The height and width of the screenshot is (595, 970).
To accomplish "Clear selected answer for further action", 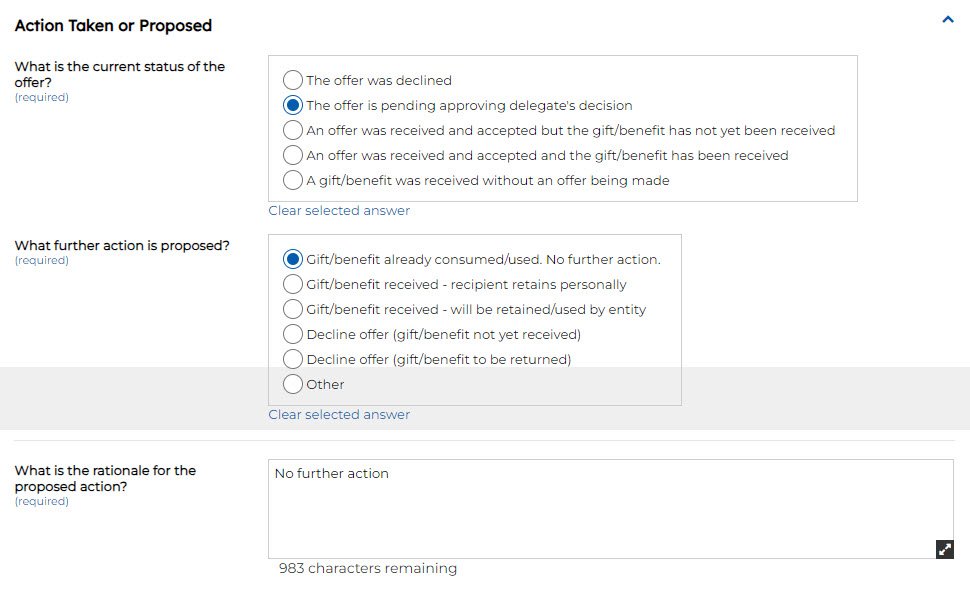I will click(339, 415).
